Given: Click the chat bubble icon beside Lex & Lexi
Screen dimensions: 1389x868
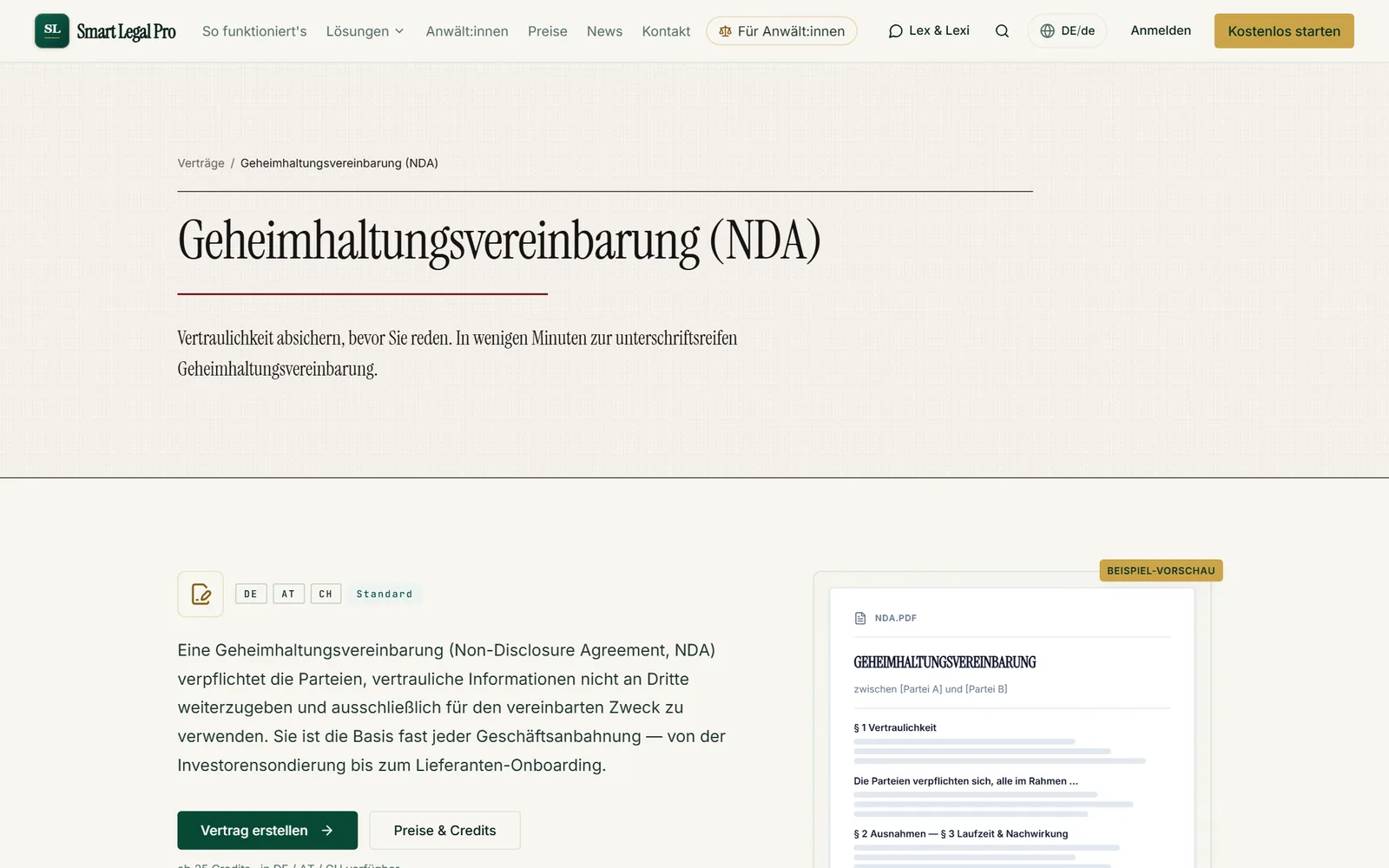Looking at the screenshot, I should click(895, 31).
